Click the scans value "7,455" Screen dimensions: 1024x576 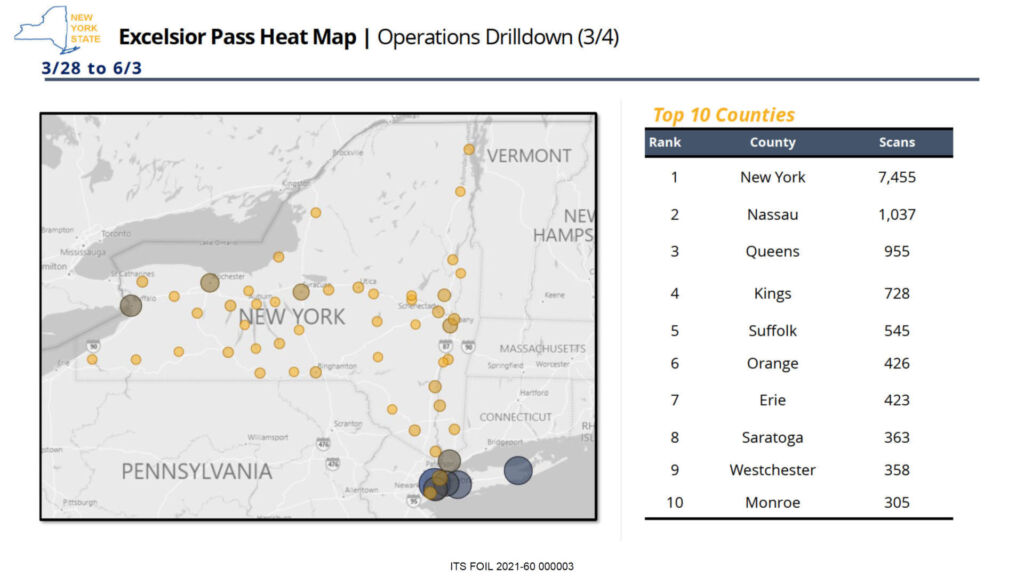(x=897, y=177)
